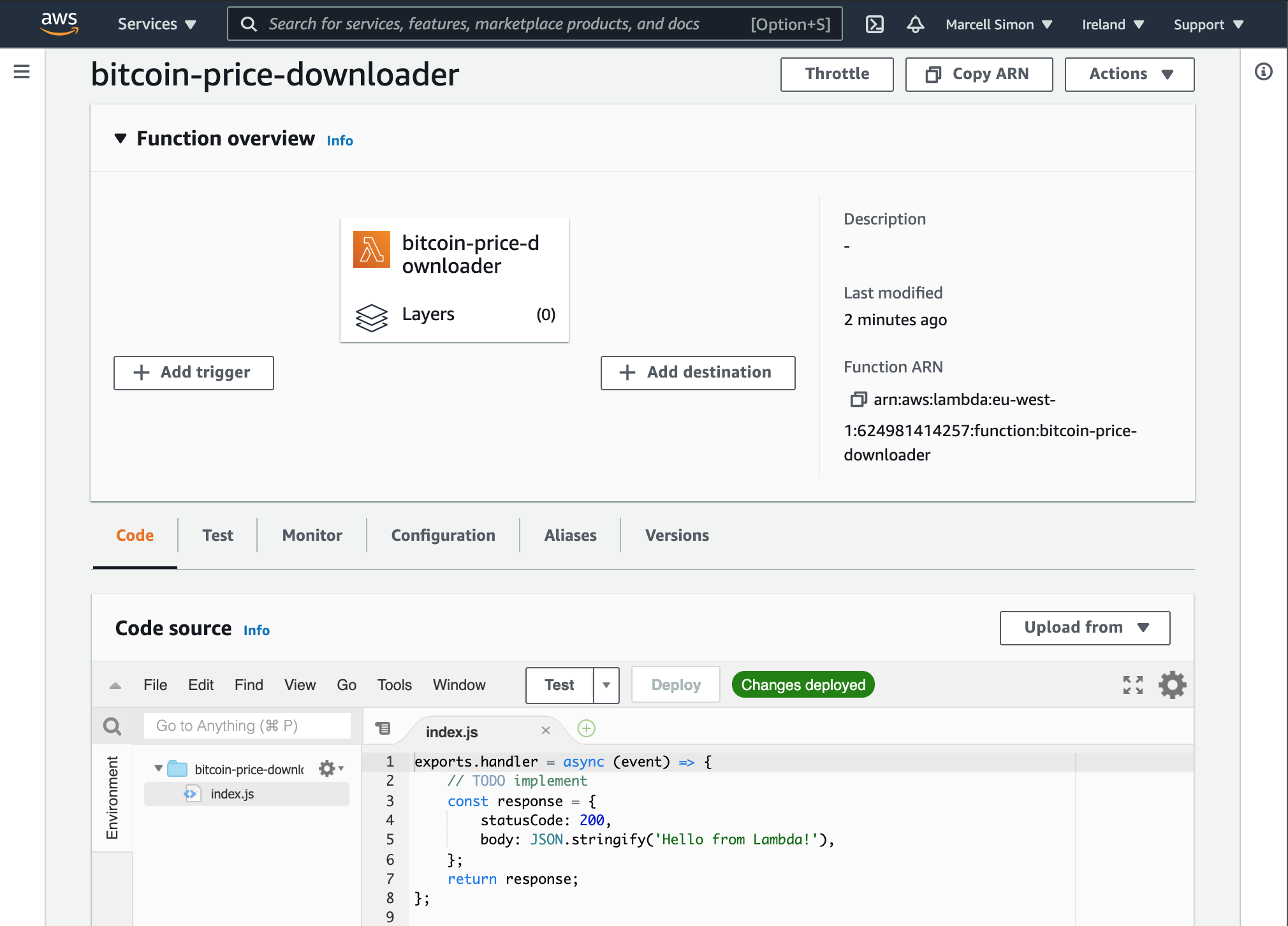This screenshot has height=926, width=1288.
Task: Click the Throttle button for the function
Action: [837, 73]
